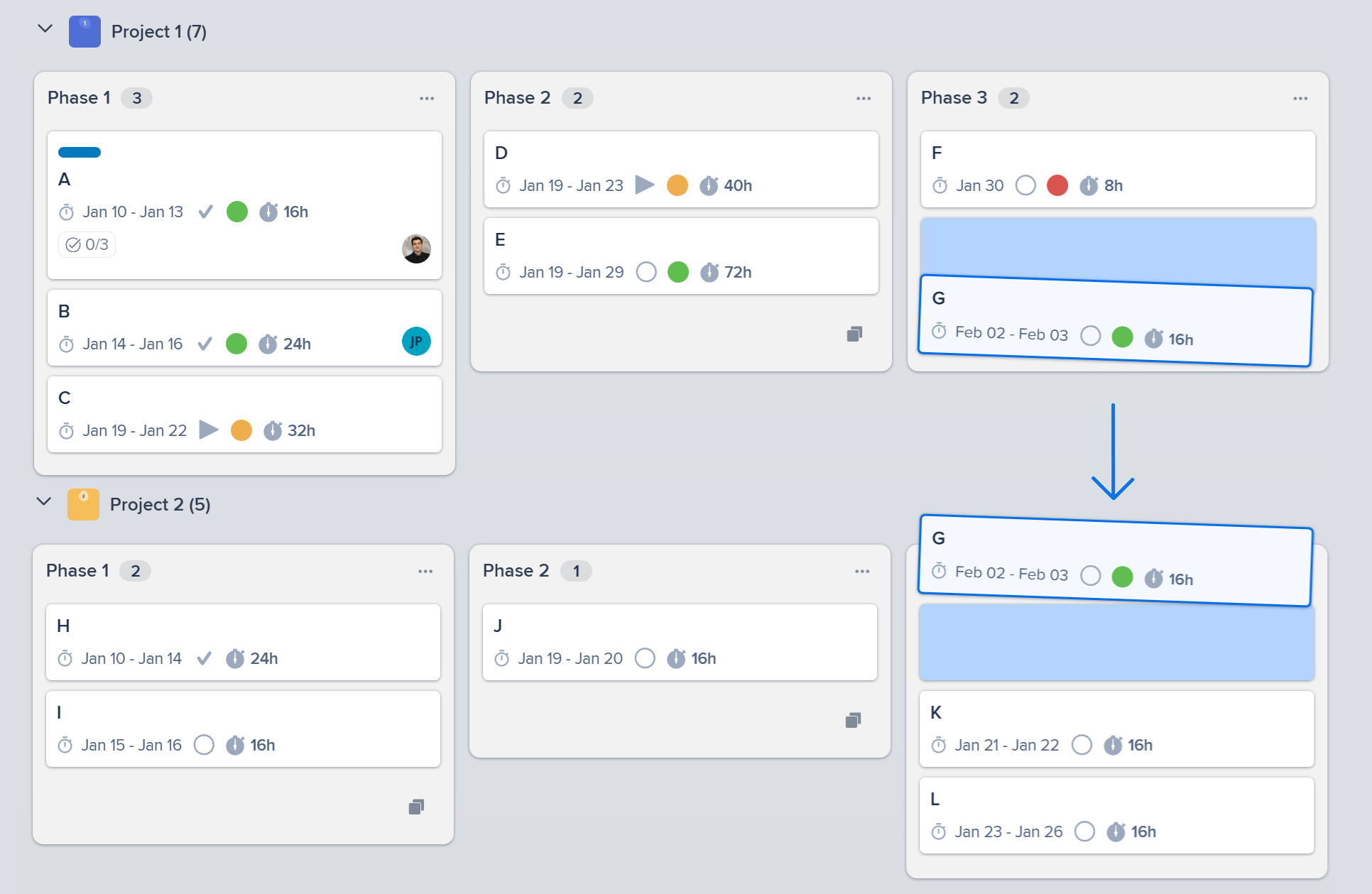The height and width of the screenshot is (894, 1372).
Task: Click the assignee avatar on card A
Action: [x=416, y=249]
